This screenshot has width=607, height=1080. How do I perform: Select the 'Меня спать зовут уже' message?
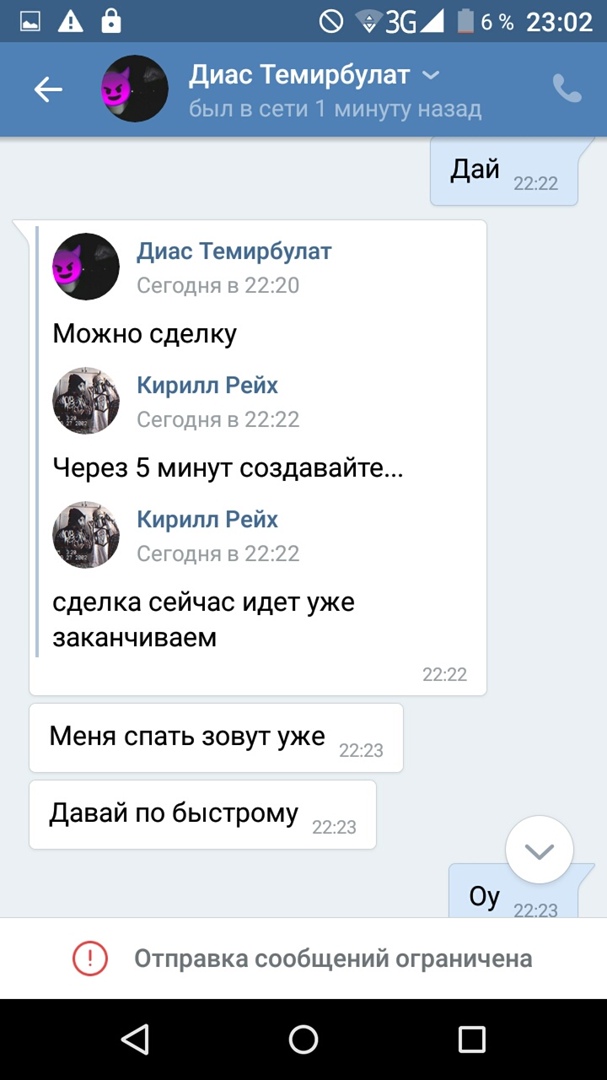216,738
